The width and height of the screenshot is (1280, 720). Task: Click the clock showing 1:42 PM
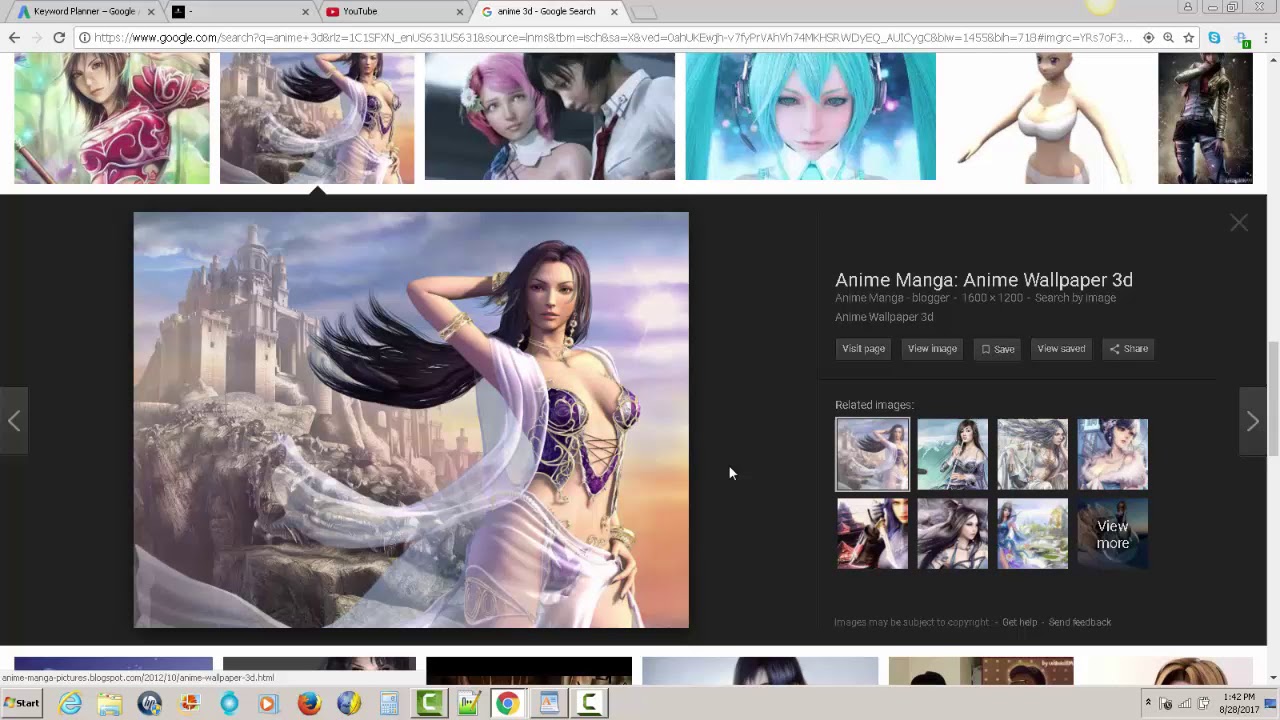pos(1238,703)
